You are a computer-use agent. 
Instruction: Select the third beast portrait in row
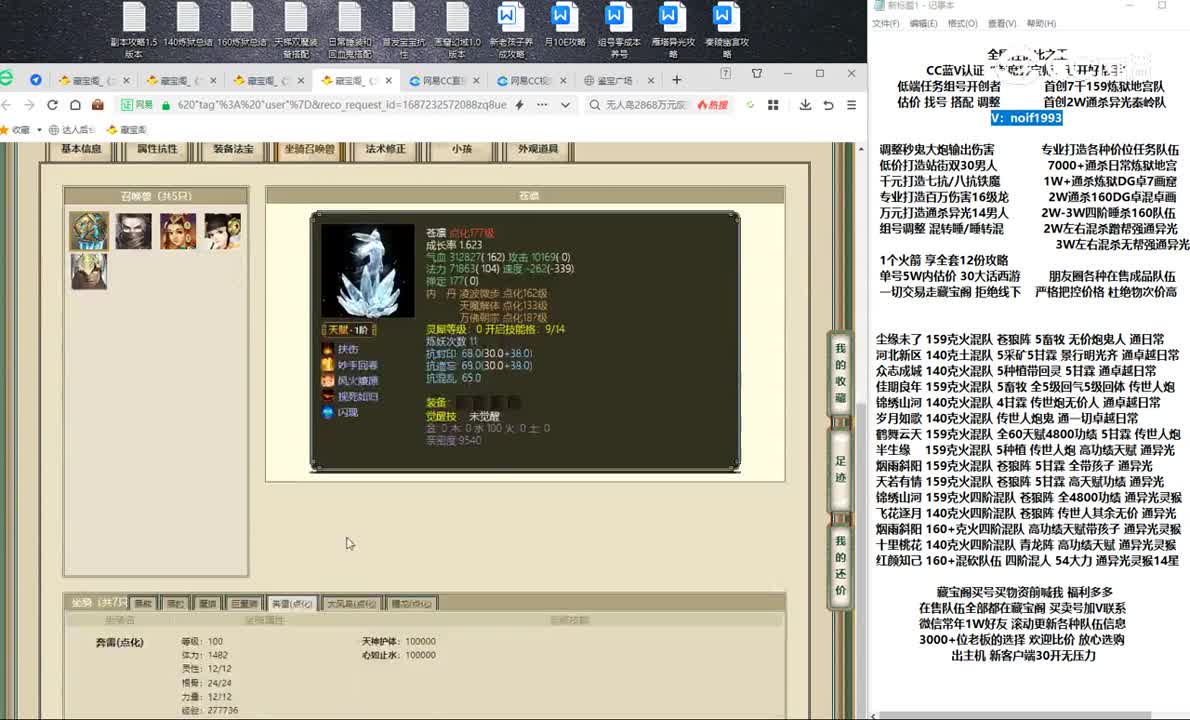click(178, 231)
